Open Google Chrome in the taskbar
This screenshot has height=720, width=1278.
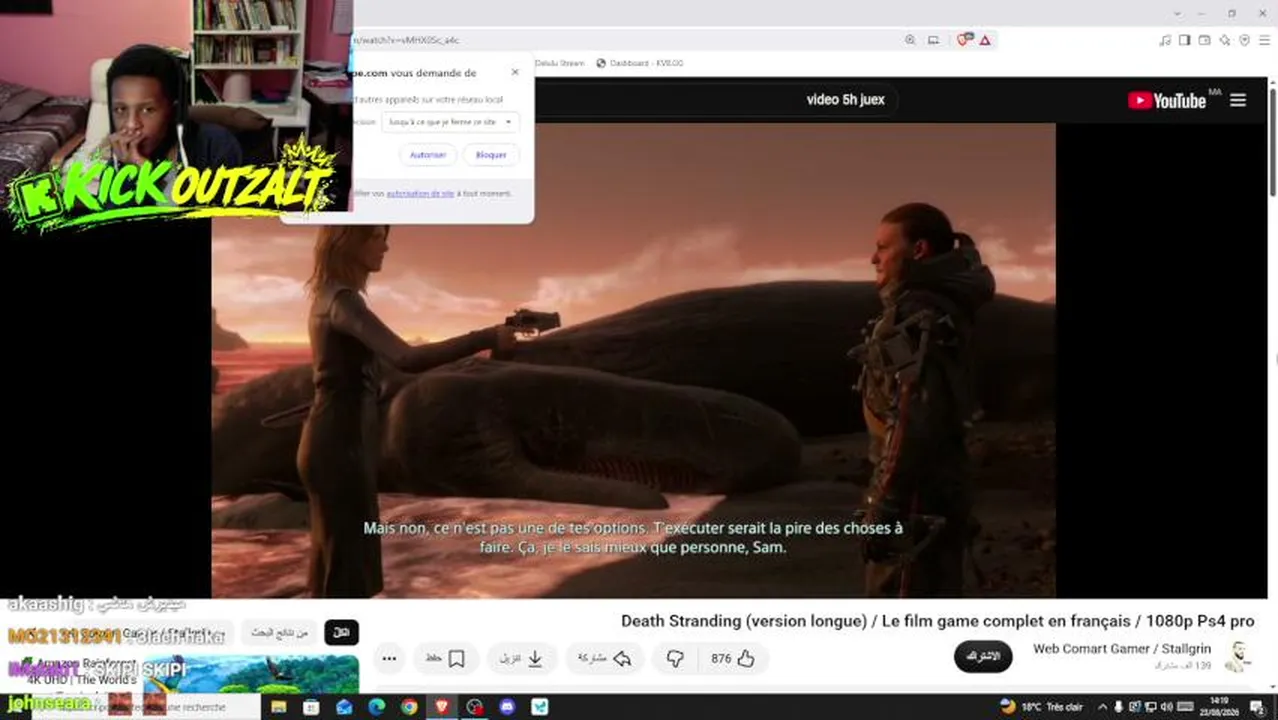(x=409, y=707)
